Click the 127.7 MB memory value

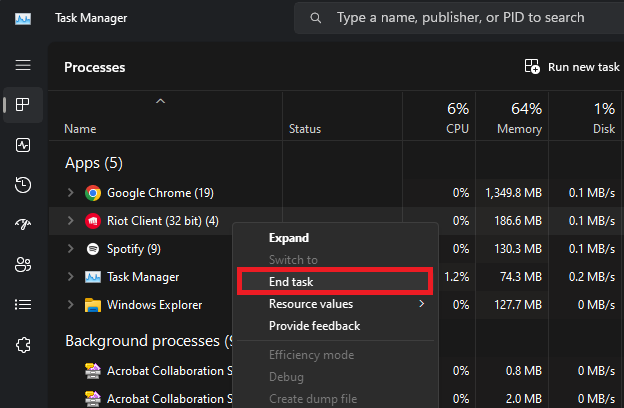coord(518,305)
